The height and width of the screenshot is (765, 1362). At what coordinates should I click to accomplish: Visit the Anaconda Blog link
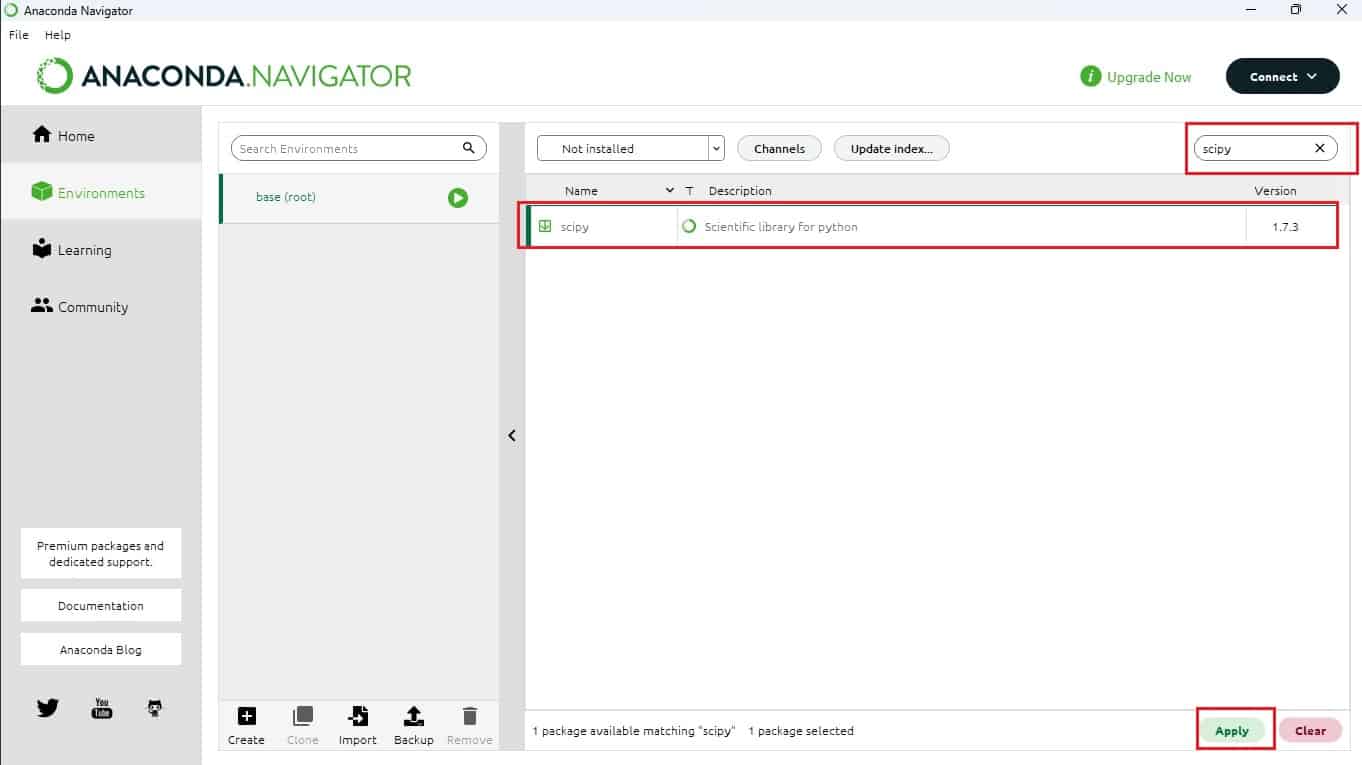tap(101, 650)
